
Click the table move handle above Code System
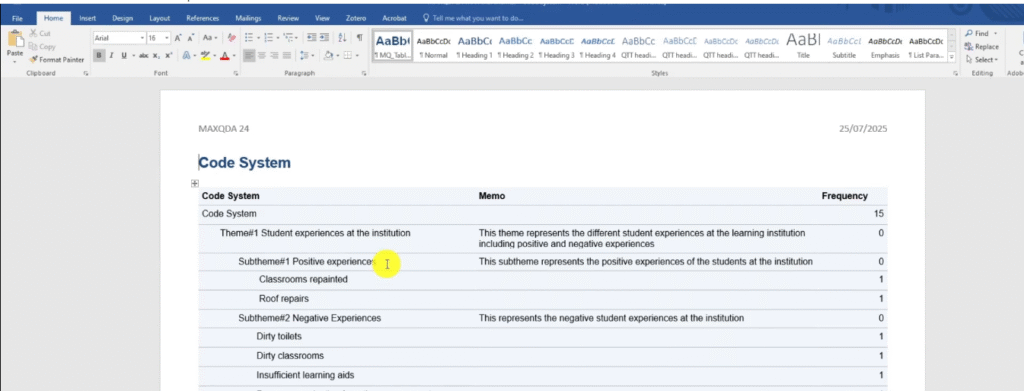[195, 183]
